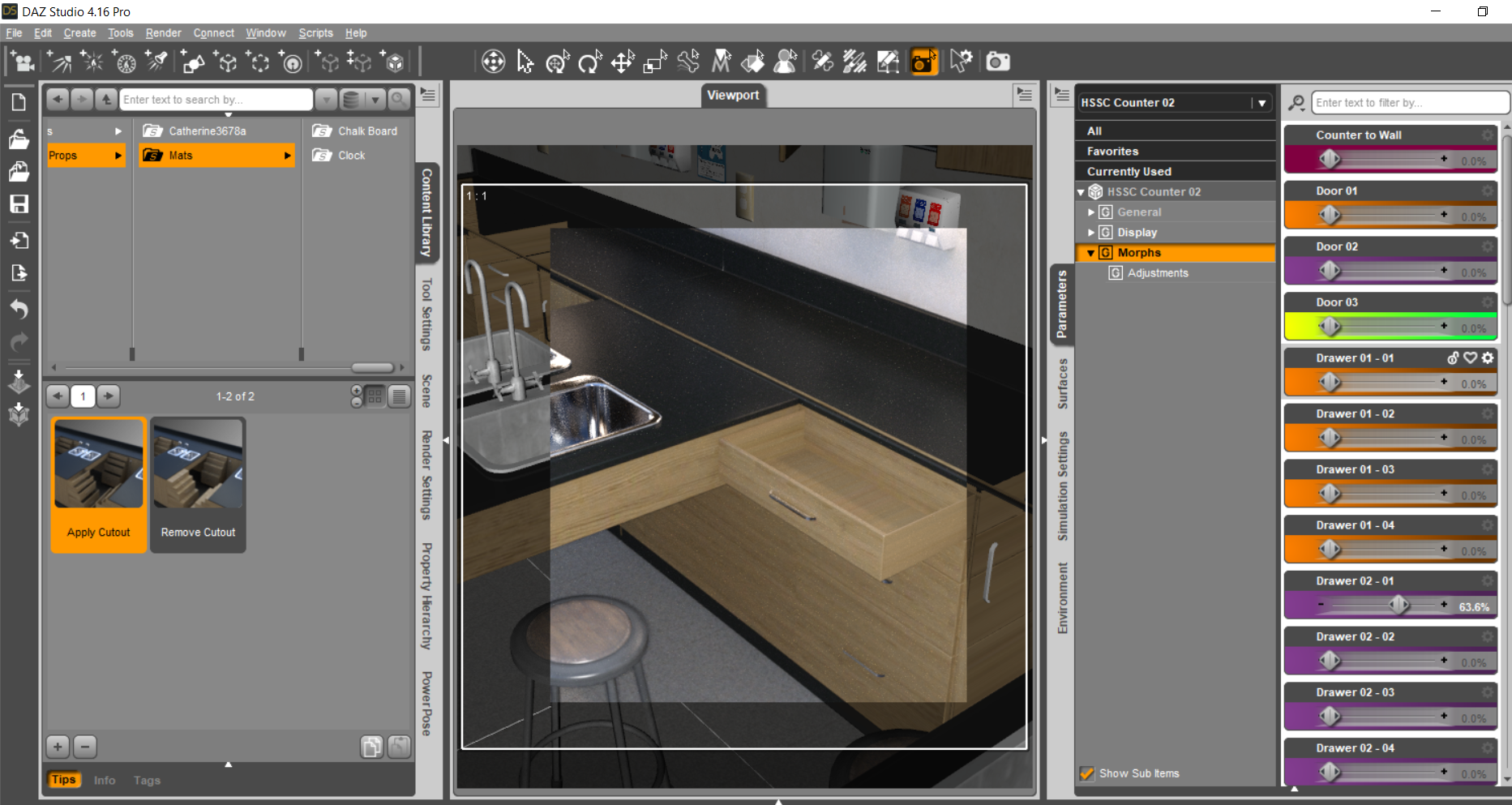This screenshot has height=805, width=1512.
Task: Adjust the Drawer 02 - 01 slider handle
Action: pyautogui.click(x=1399, y=605)
